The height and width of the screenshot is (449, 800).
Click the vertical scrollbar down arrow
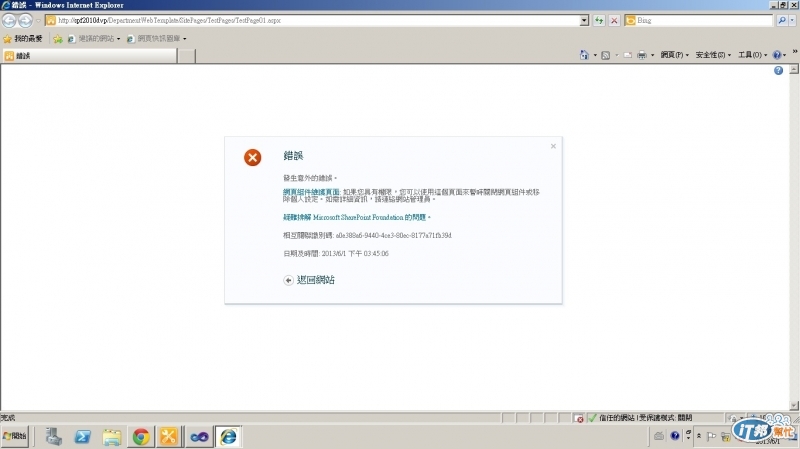point(794,406)
